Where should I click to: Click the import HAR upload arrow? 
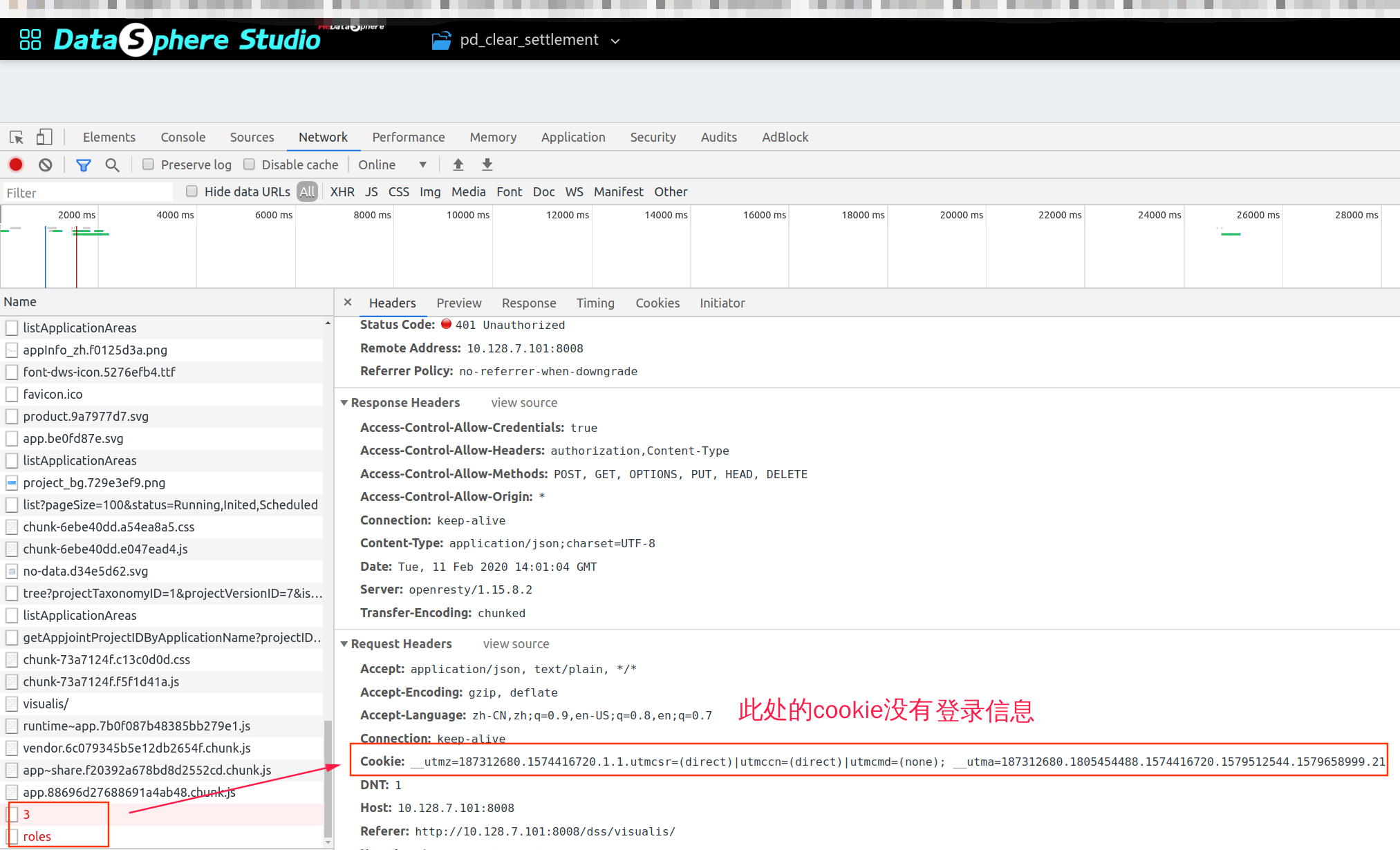(x=458, y=164)
